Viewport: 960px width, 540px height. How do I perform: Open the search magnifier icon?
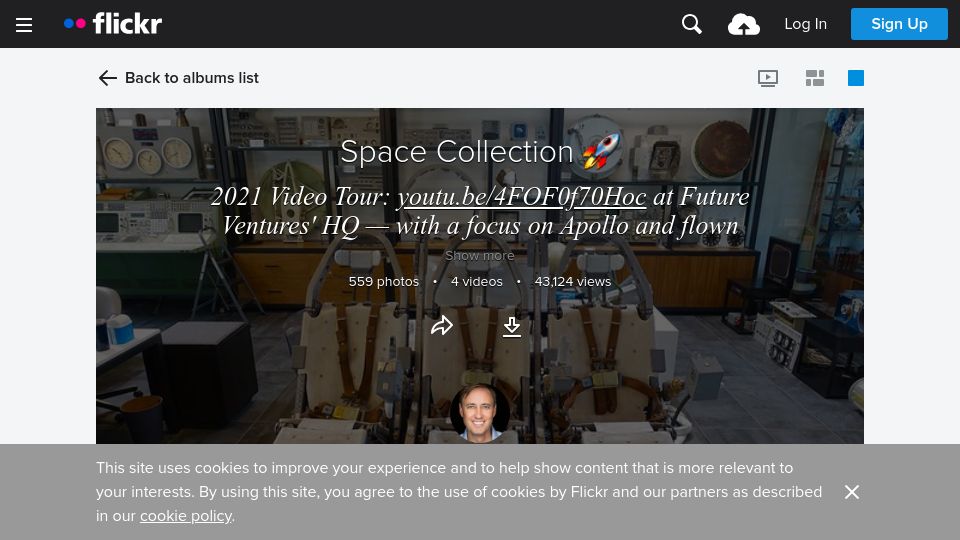click(691, 24)
